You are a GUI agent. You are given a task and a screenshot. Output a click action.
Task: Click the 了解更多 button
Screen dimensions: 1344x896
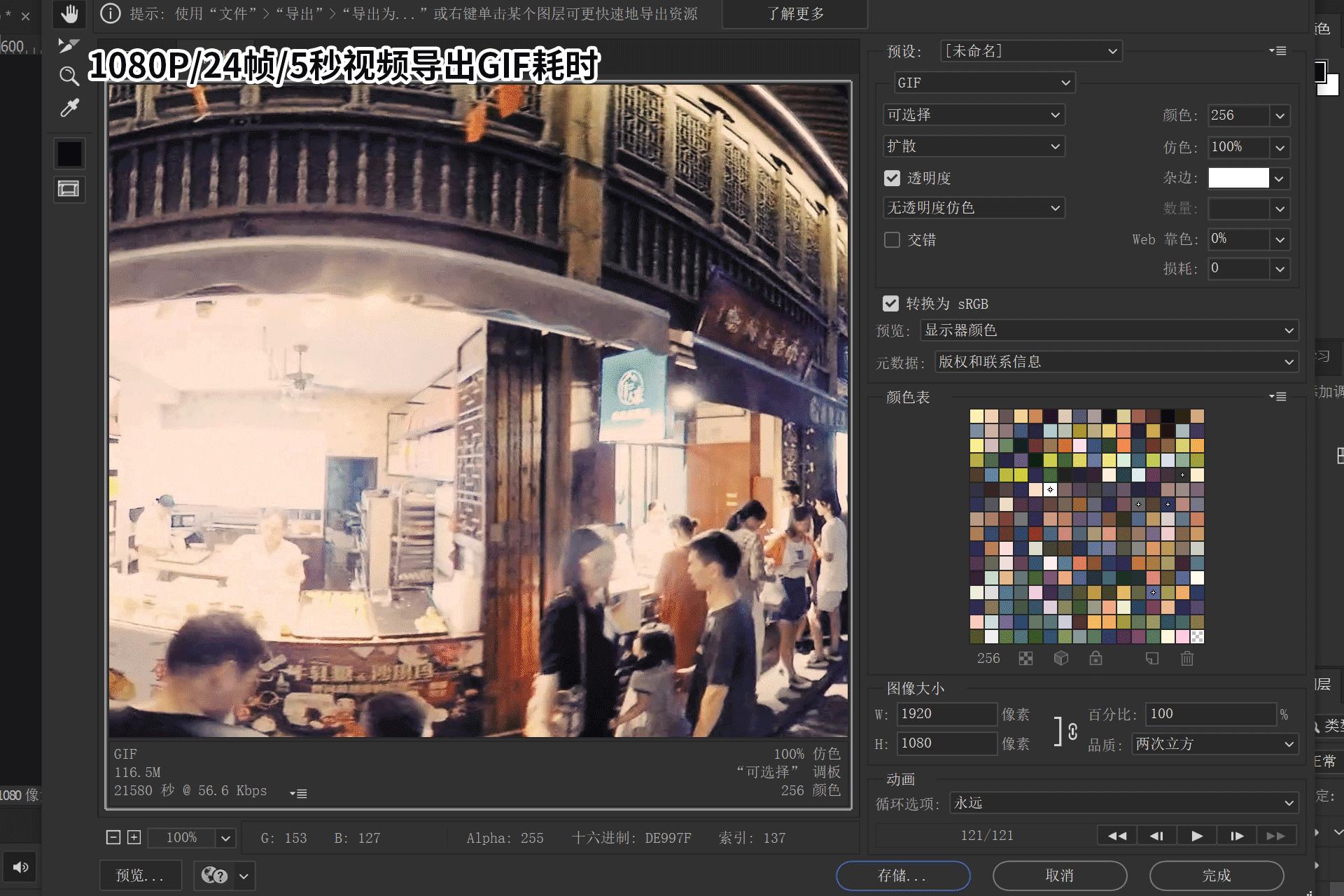click(794, 14)
